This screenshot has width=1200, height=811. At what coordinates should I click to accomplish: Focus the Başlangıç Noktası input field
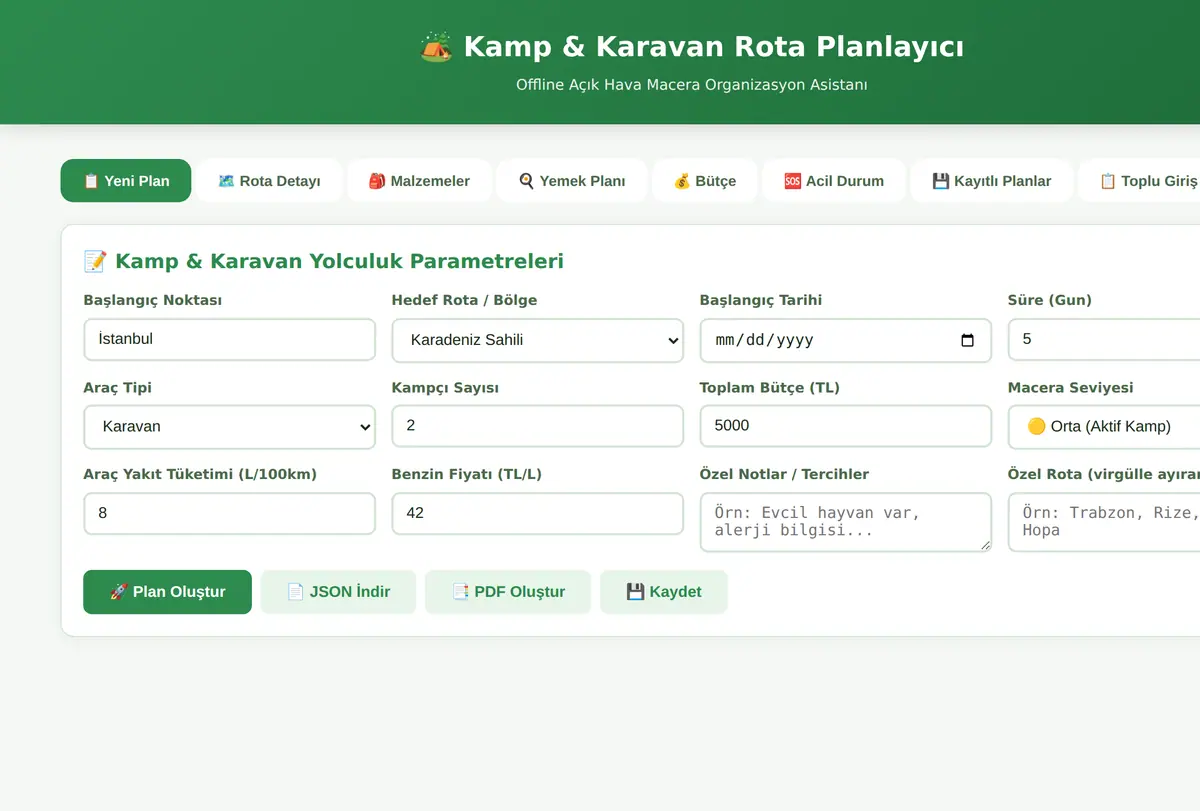[x=230, y=340]
